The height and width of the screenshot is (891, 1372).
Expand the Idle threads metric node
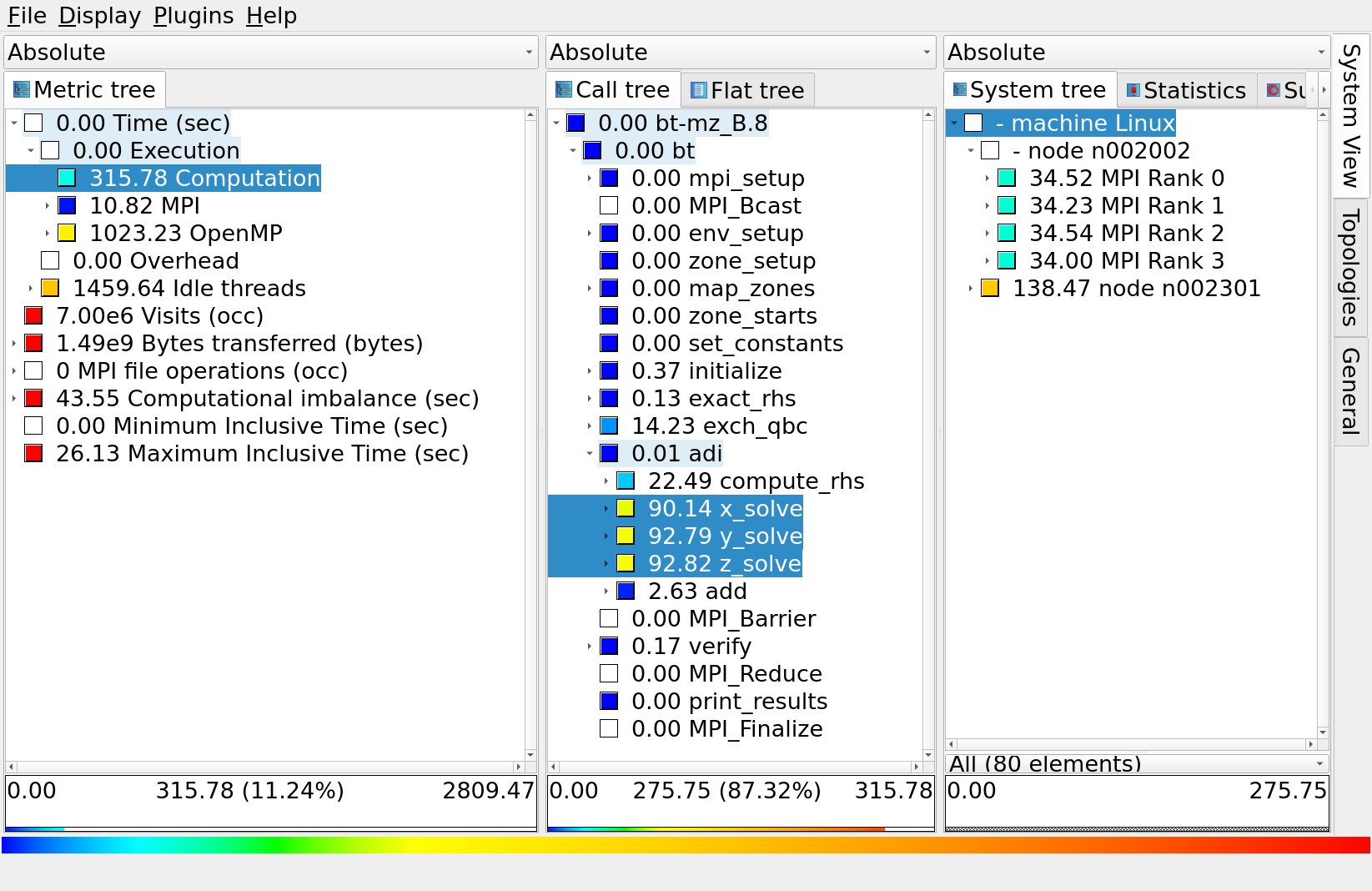coord(31,288)
